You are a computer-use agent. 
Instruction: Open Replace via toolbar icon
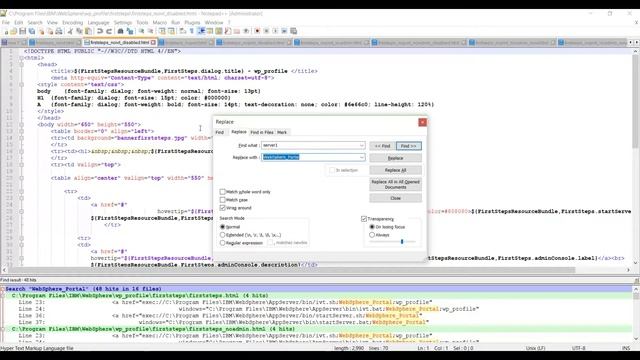tap(130, 31)
